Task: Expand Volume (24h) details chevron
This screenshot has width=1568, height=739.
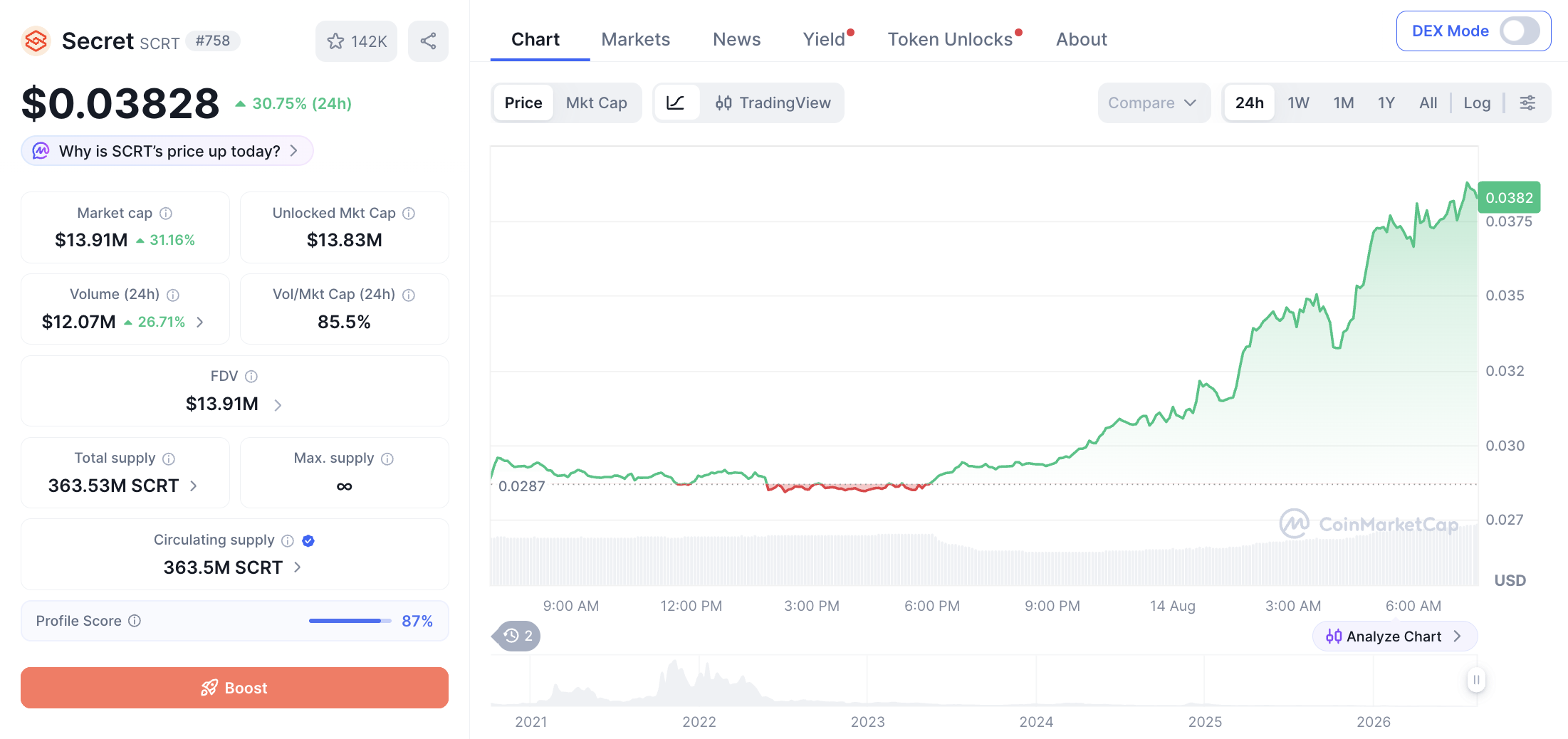Action: 200,323
